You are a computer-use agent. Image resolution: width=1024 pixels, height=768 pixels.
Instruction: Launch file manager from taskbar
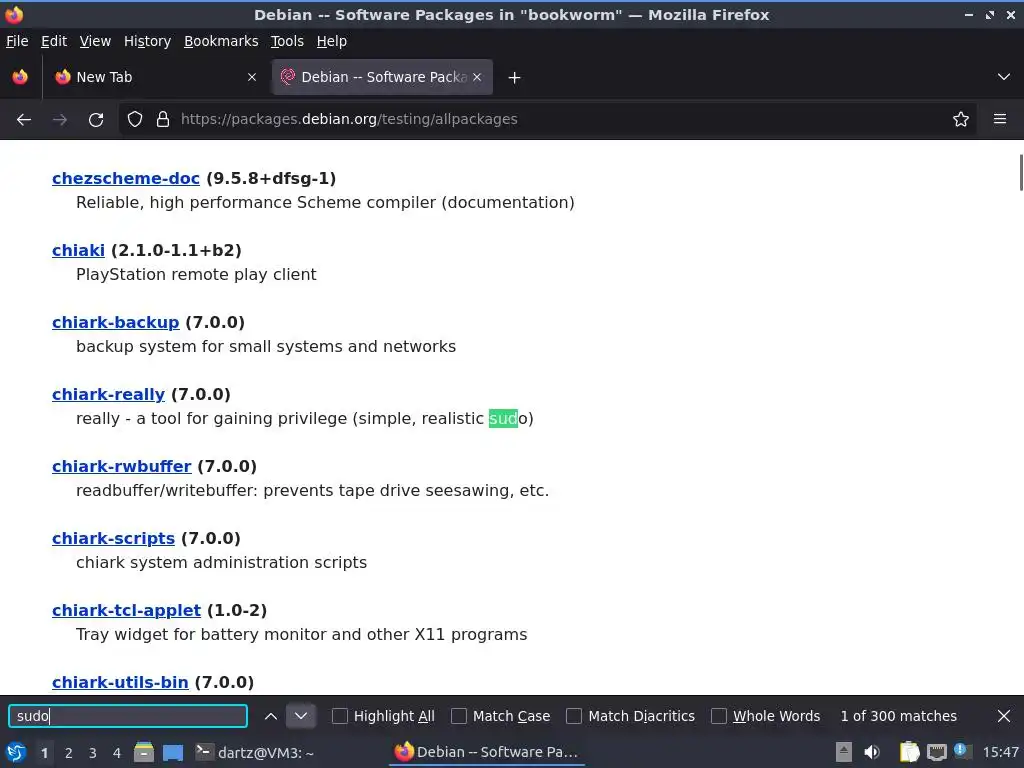coord(144,752)
